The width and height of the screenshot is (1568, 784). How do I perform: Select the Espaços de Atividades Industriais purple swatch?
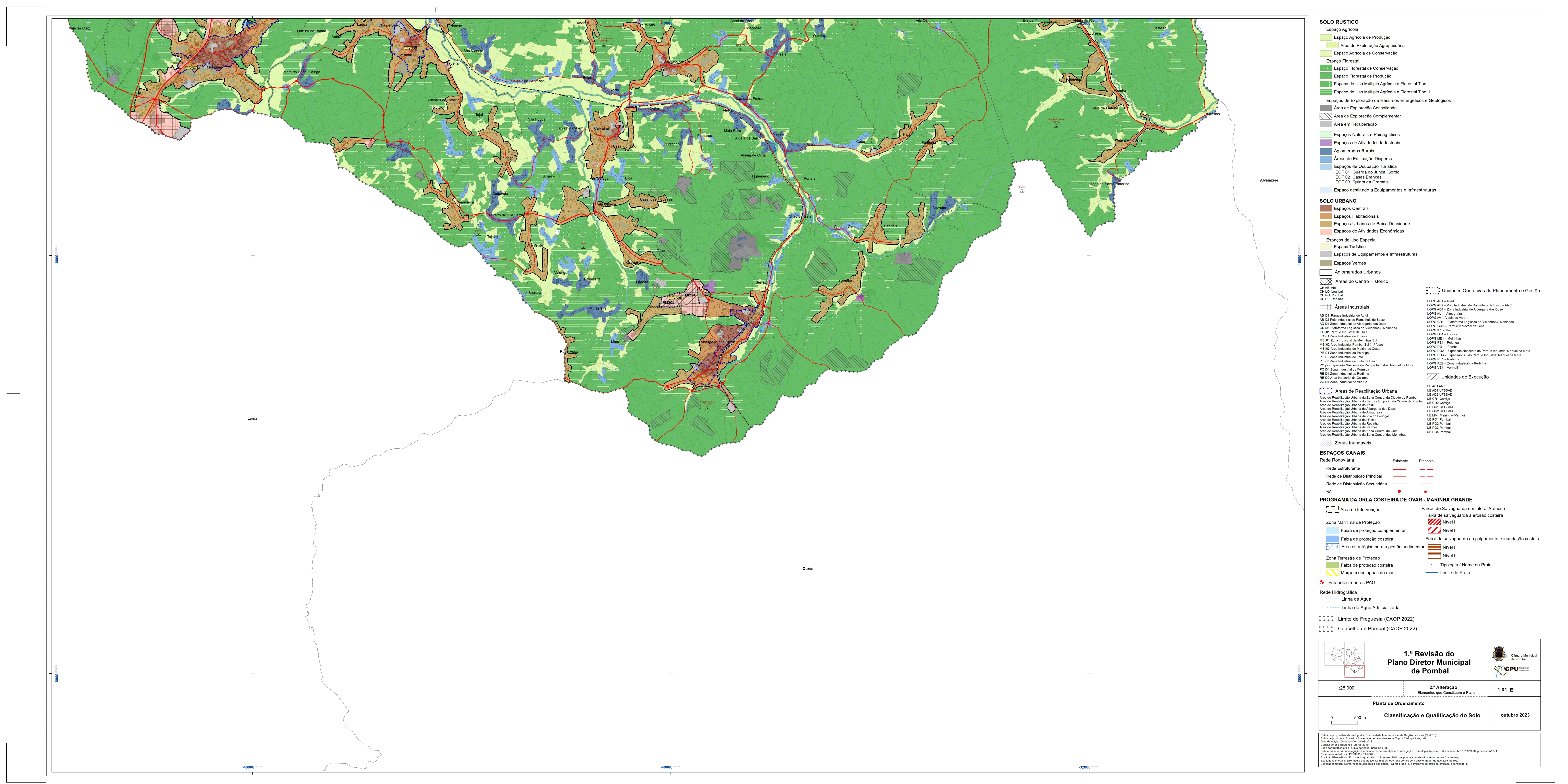1326,142
